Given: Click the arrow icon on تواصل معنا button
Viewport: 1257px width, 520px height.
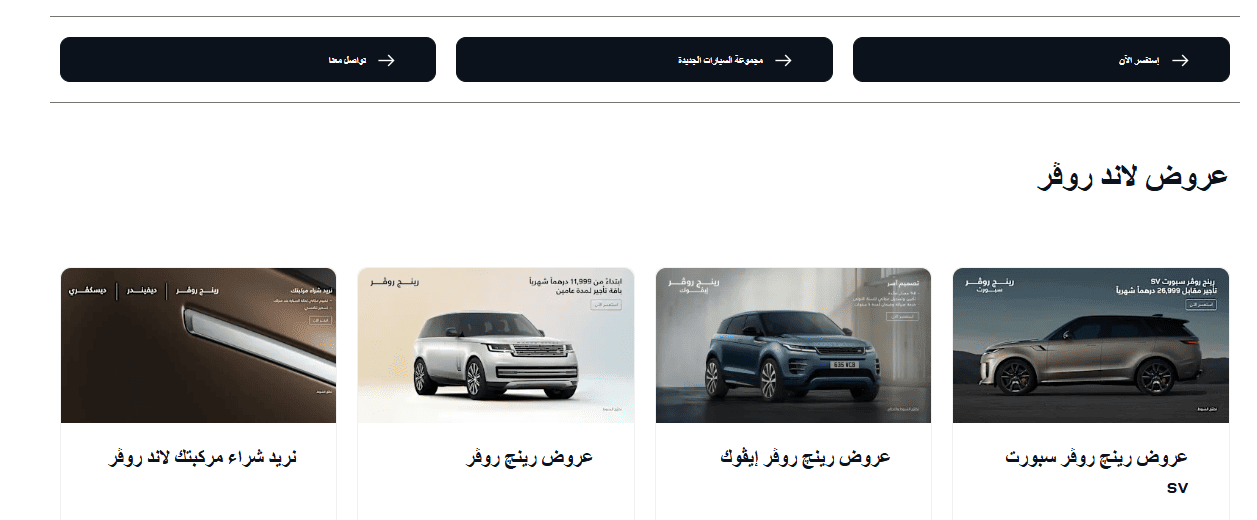Looking at the screenshot, I should tap(386, 60).
